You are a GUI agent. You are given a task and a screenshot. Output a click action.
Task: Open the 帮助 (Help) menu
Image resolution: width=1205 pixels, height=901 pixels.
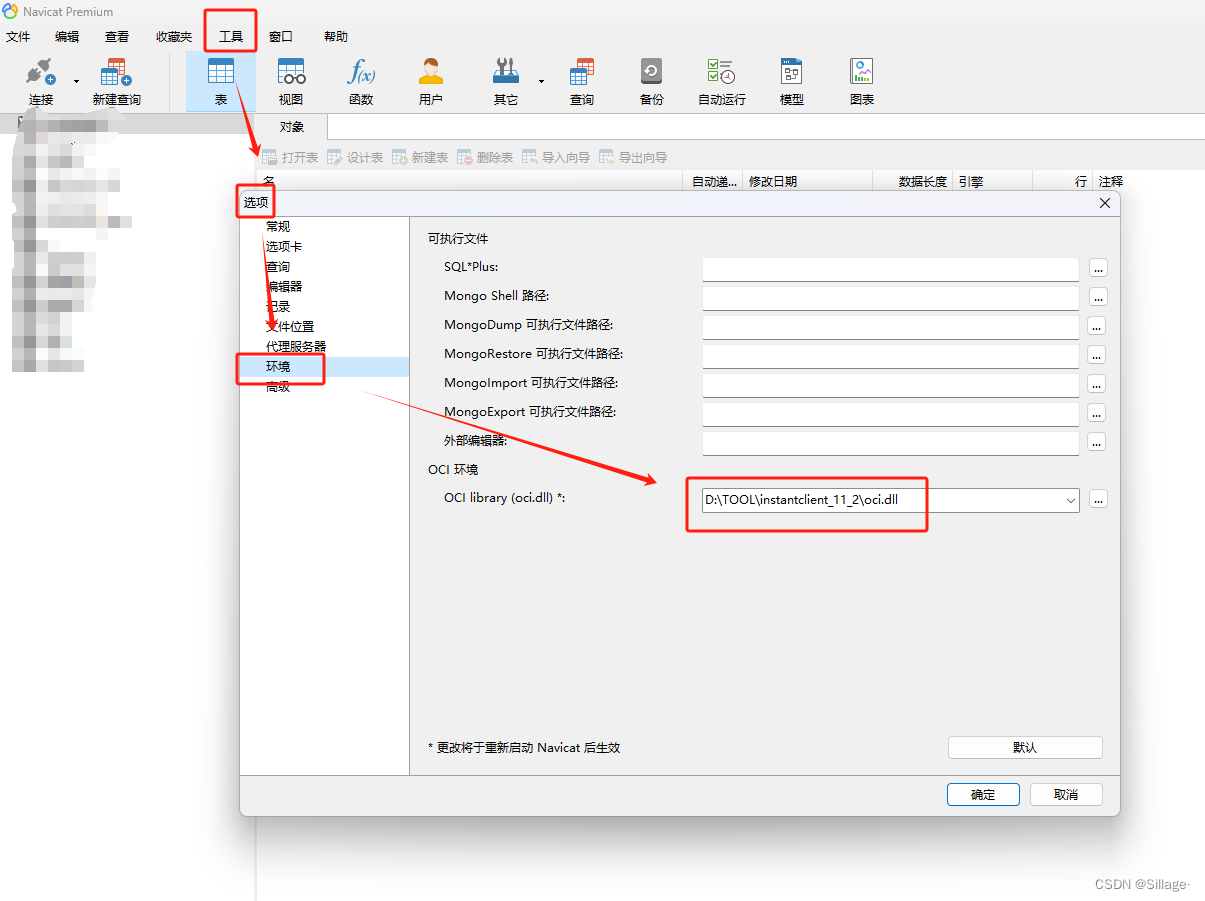point(336,37)
